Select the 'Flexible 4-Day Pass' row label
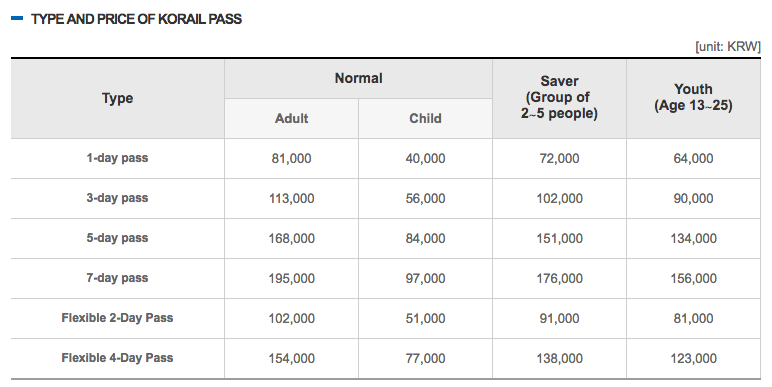 pos(117,358)
